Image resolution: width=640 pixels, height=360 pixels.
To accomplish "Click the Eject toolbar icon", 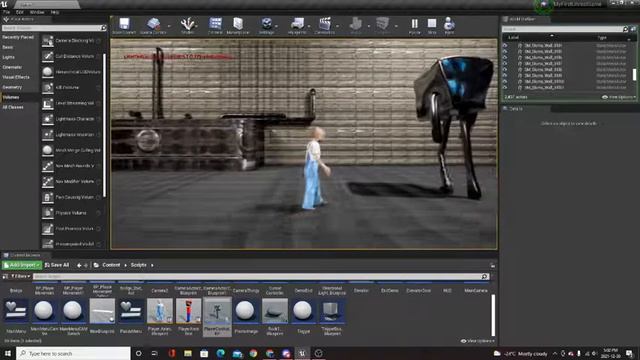I will pyautogui.click(x=449, y=24).
